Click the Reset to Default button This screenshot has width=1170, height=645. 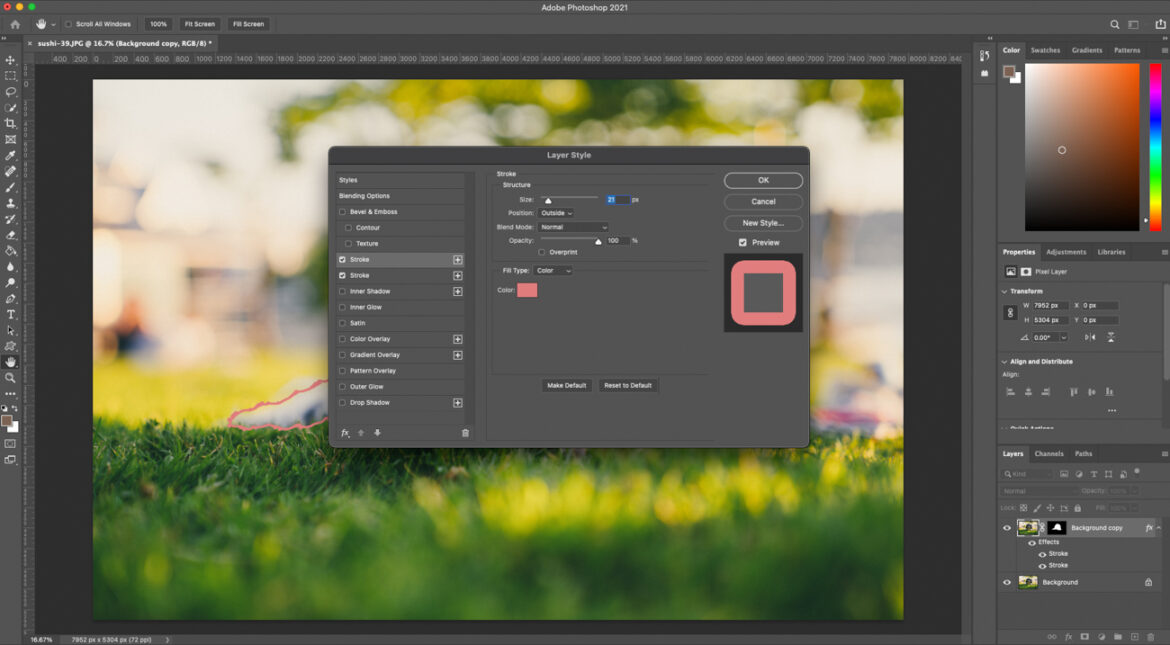point(628,385)
